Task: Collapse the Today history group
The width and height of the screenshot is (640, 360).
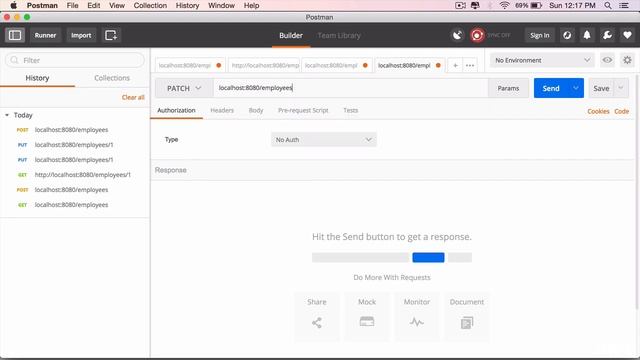Action: click(x=7, y=115)
